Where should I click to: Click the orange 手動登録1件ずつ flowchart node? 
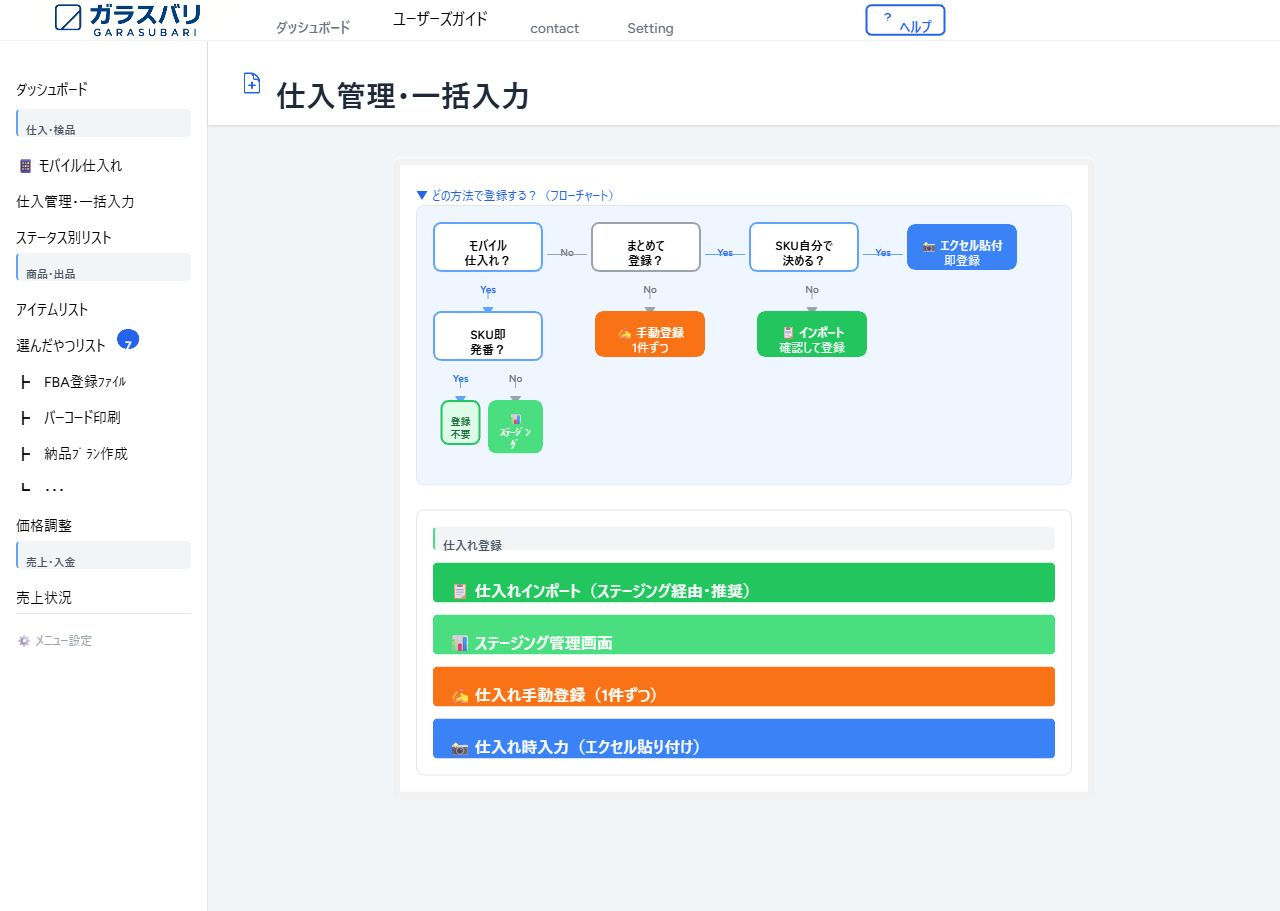649,334
